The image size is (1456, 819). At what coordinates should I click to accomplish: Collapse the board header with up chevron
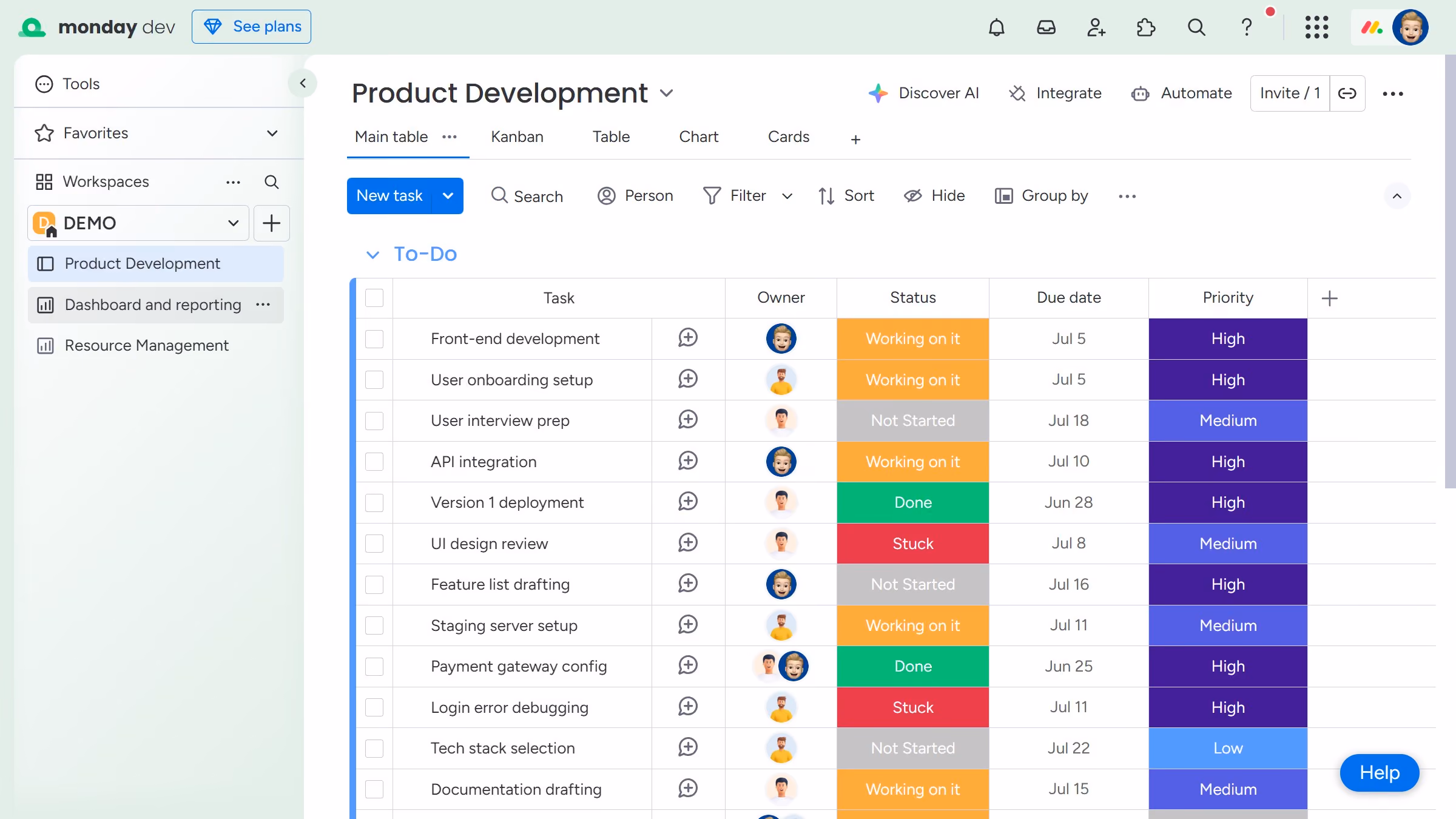(1397, 196)
